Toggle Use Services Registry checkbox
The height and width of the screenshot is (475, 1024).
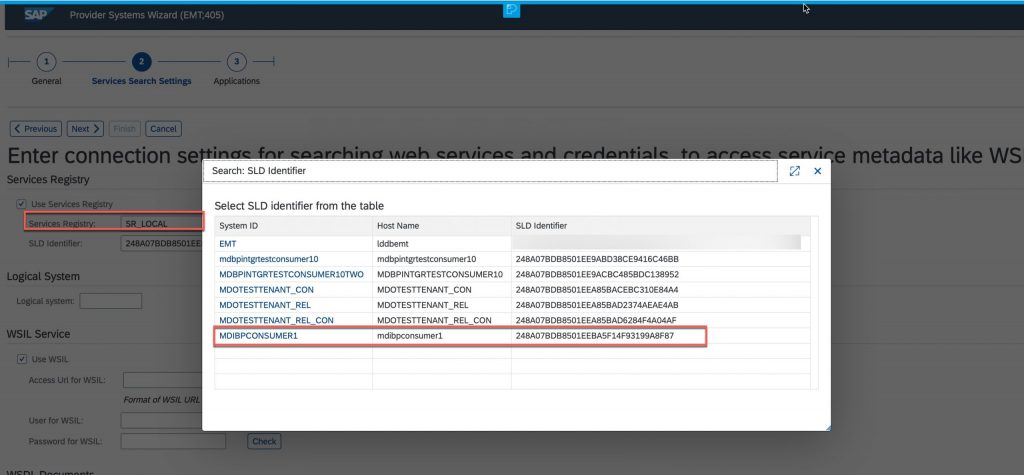[22, 204]
